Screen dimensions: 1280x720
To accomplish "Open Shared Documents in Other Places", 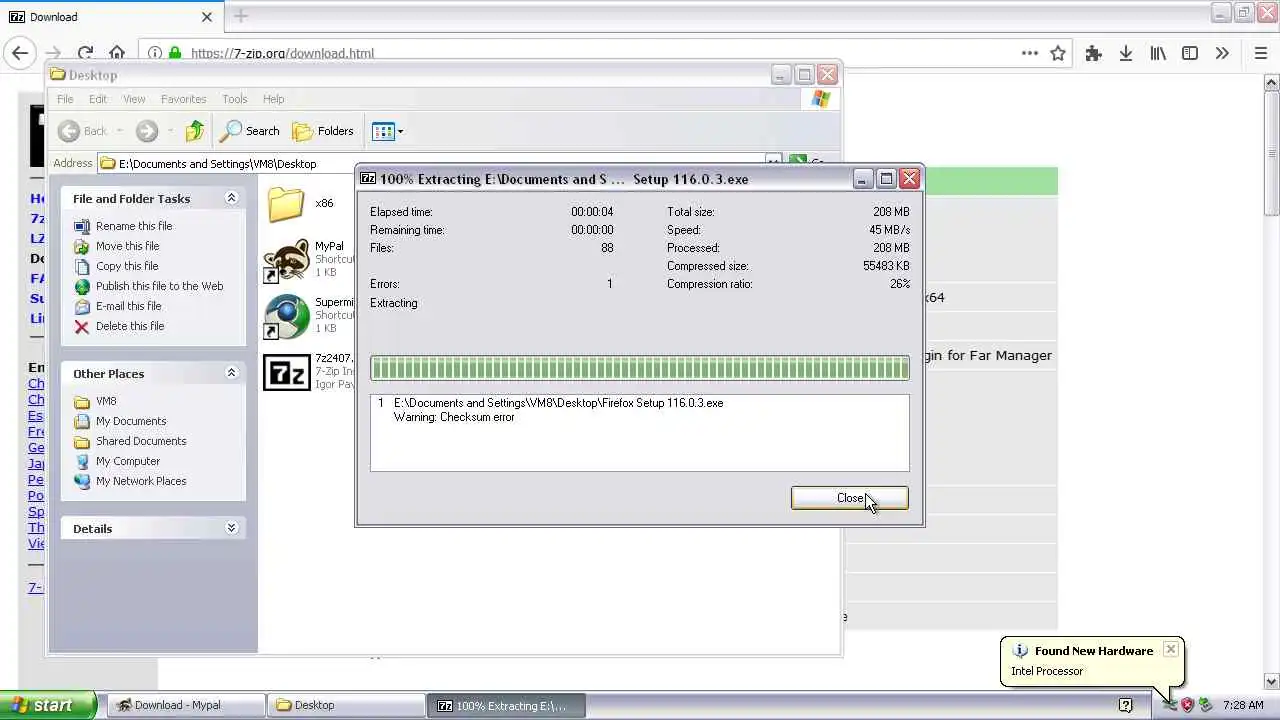I will (x=141, y=441).
